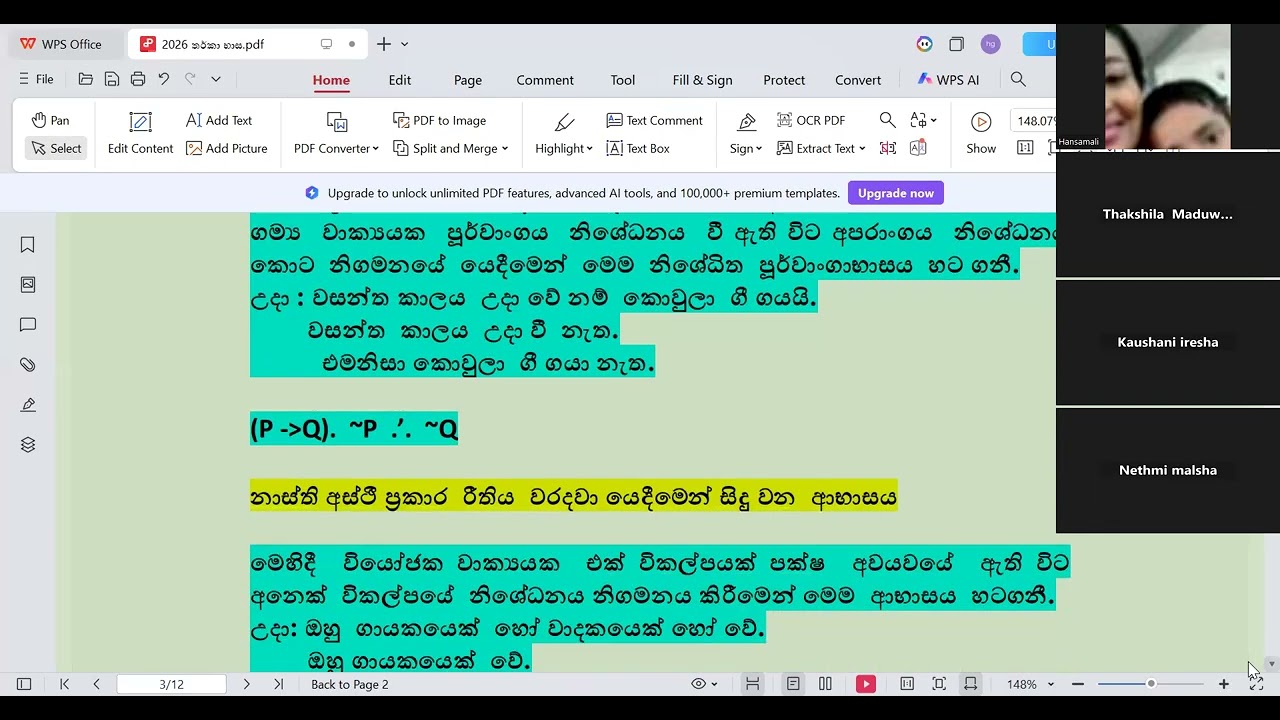Open the signatures sidebar panel
Viewport: 1280px width, 720px height.
tap(28, 405)
